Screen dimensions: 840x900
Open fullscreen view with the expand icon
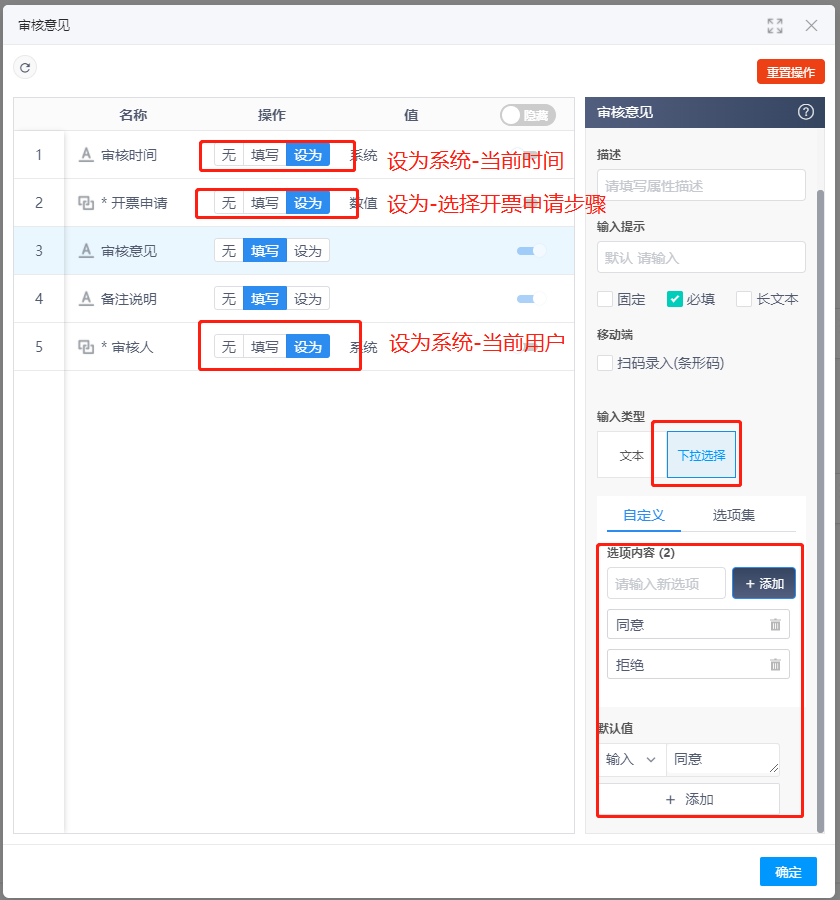(x=775, y=25)
